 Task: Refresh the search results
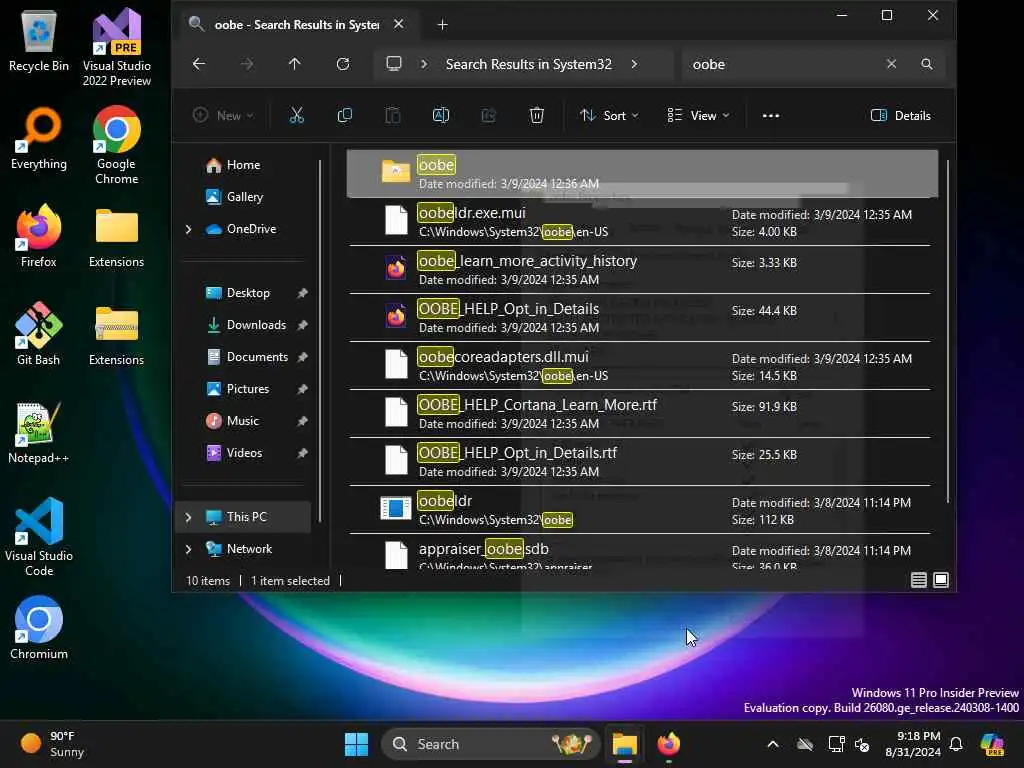tap(343, 64)
